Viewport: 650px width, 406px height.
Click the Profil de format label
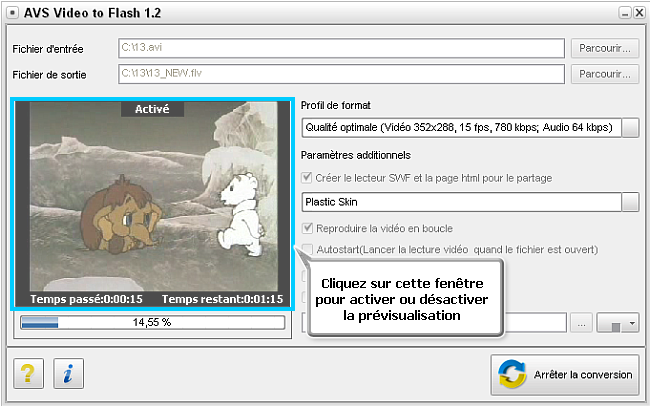(x=335, y=105)
